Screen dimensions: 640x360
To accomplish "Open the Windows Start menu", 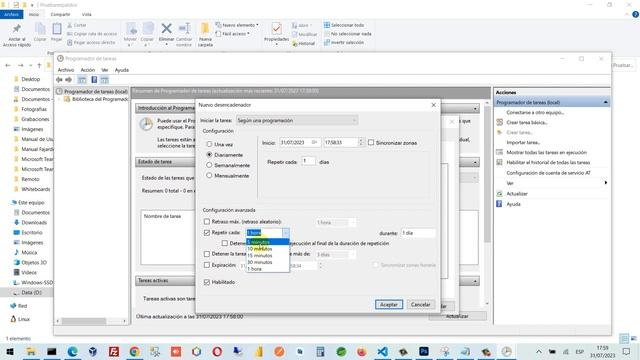I will (x=9, y=351).
